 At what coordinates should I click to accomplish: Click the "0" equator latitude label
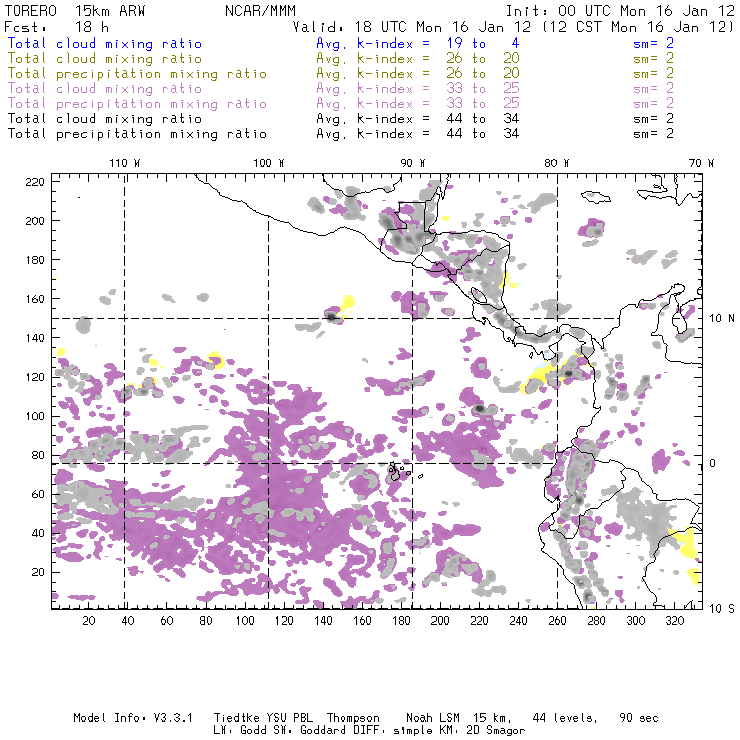pos(713,463)
